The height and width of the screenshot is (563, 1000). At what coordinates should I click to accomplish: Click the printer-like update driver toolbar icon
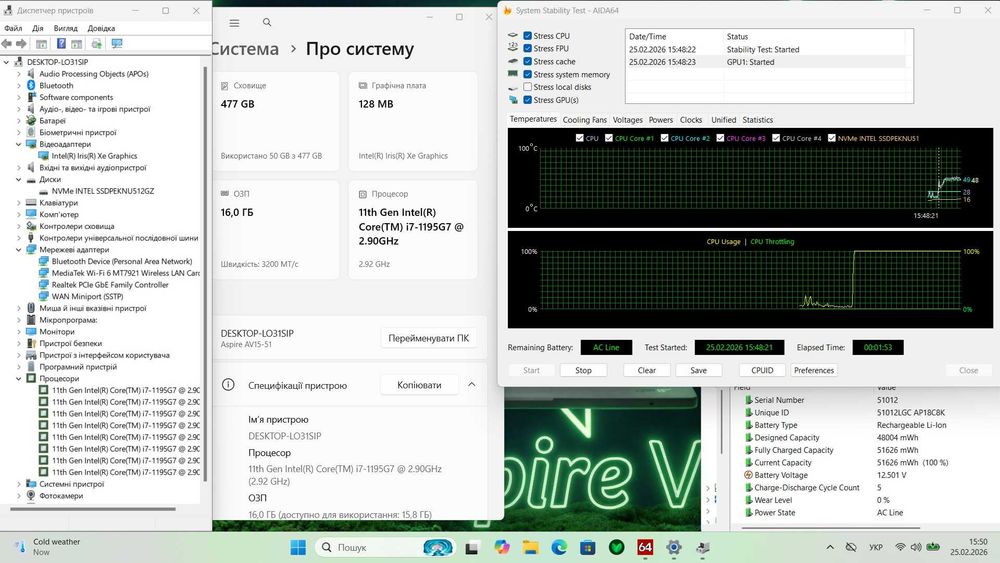(96, 43)
